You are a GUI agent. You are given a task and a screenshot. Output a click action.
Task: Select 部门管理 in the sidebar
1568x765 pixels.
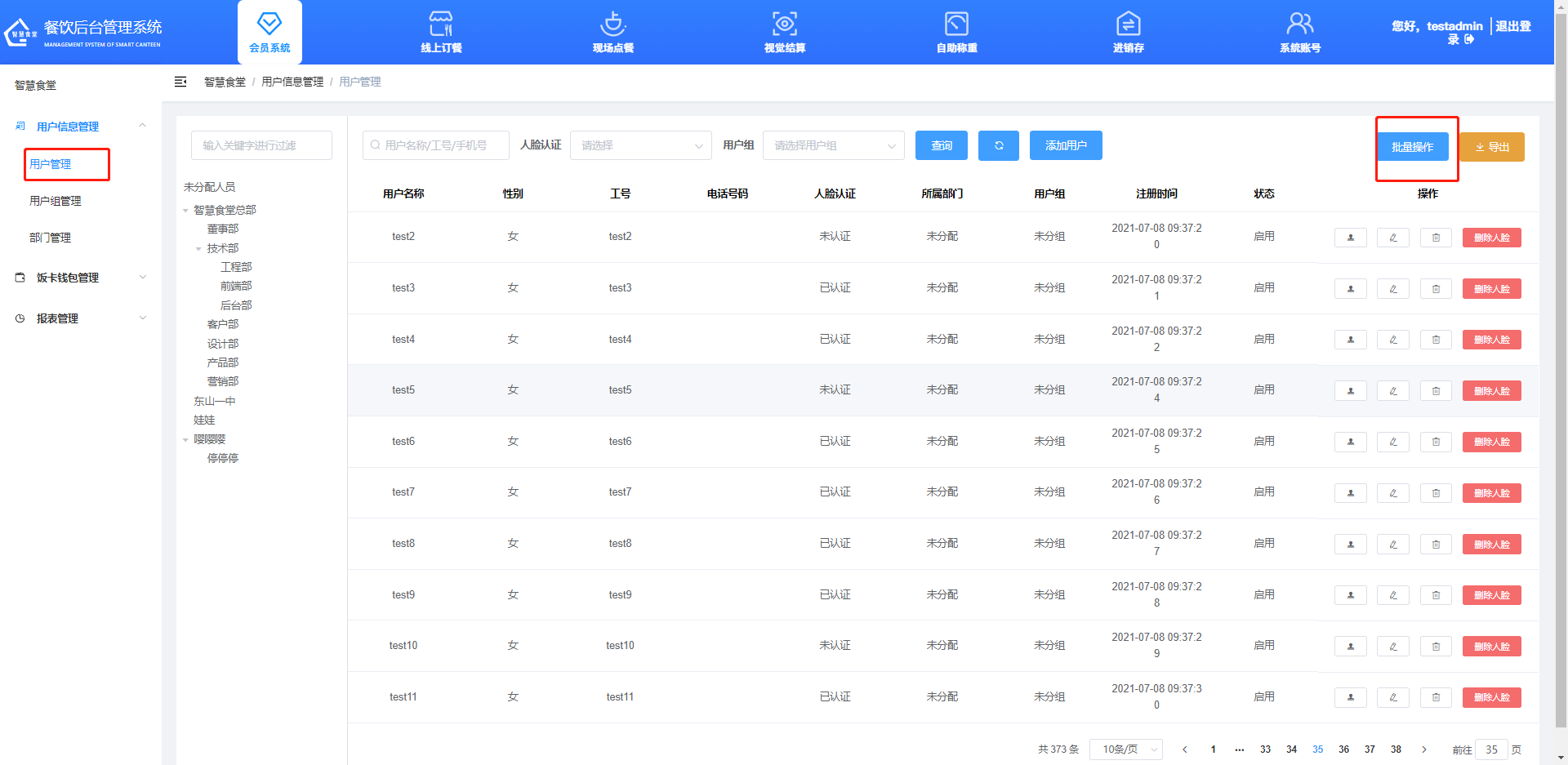pyautogui.click(x=51, y=238)
